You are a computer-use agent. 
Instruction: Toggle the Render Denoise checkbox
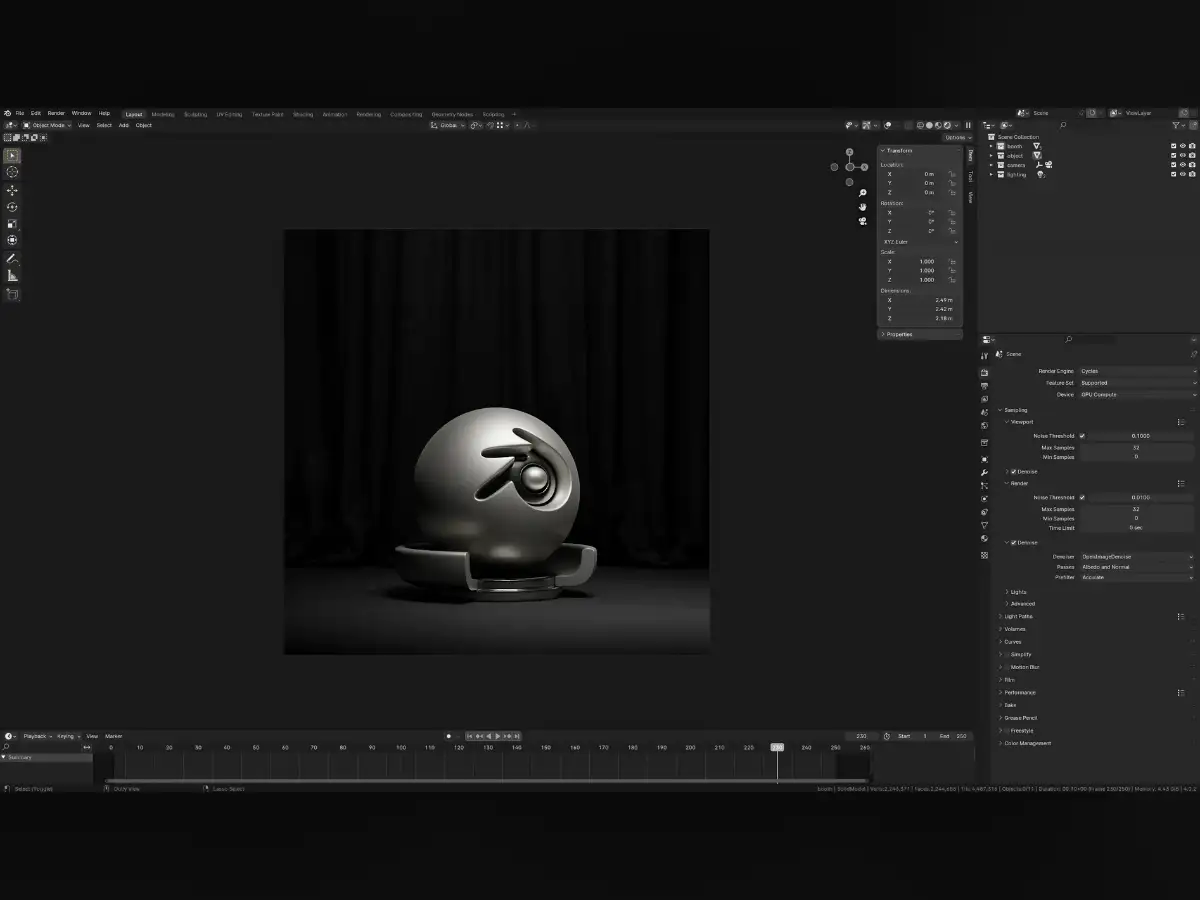[x=1013, y=542]
